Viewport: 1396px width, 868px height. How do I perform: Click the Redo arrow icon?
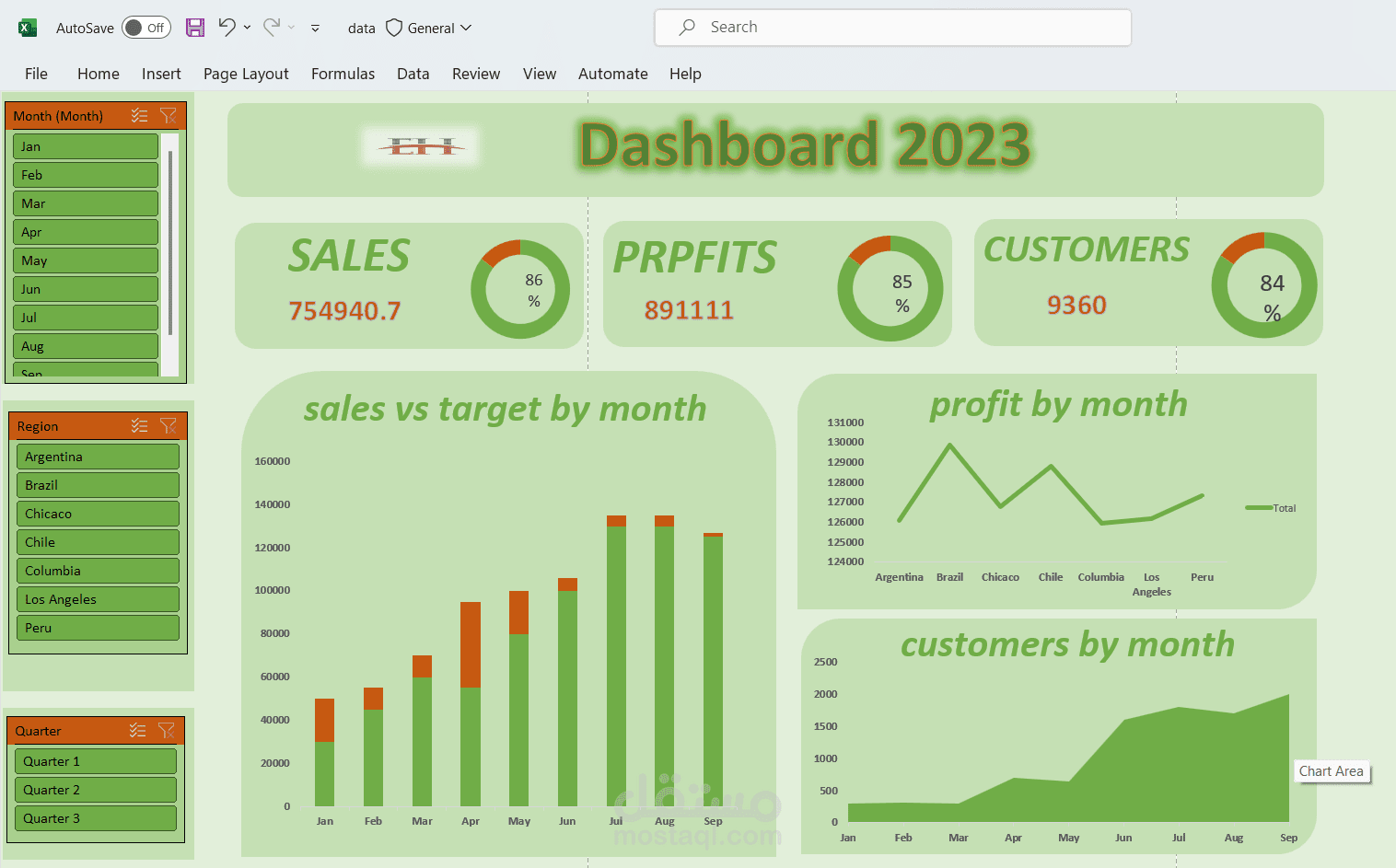(272, 27)
